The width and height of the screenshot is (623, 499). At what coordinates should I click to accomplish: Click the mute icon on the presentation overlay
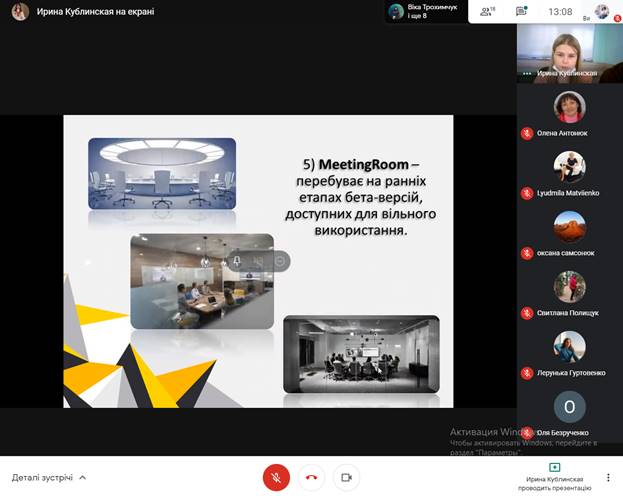[258, 261]
